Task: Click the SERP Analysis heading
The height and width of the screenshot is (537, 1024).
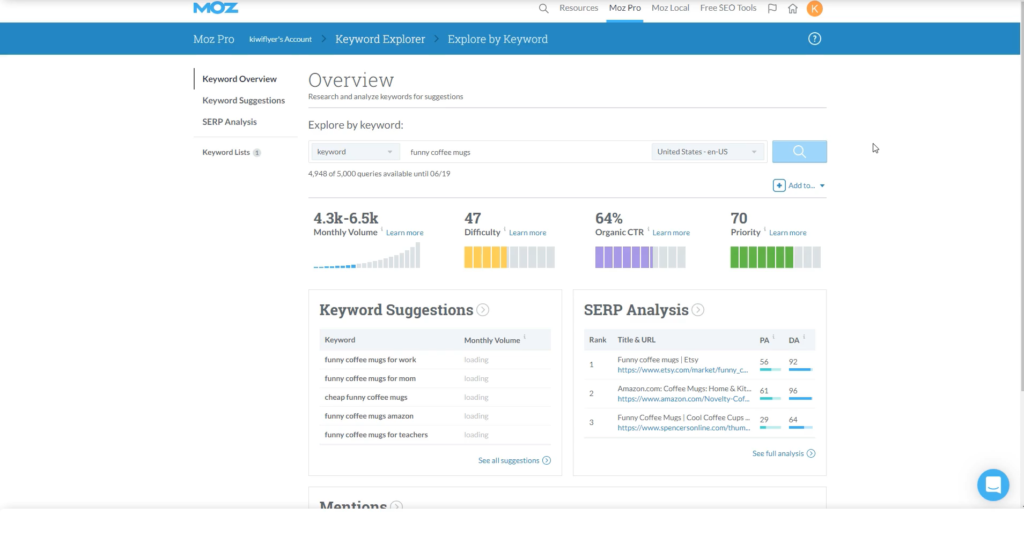Action: [x=636, y=310]
